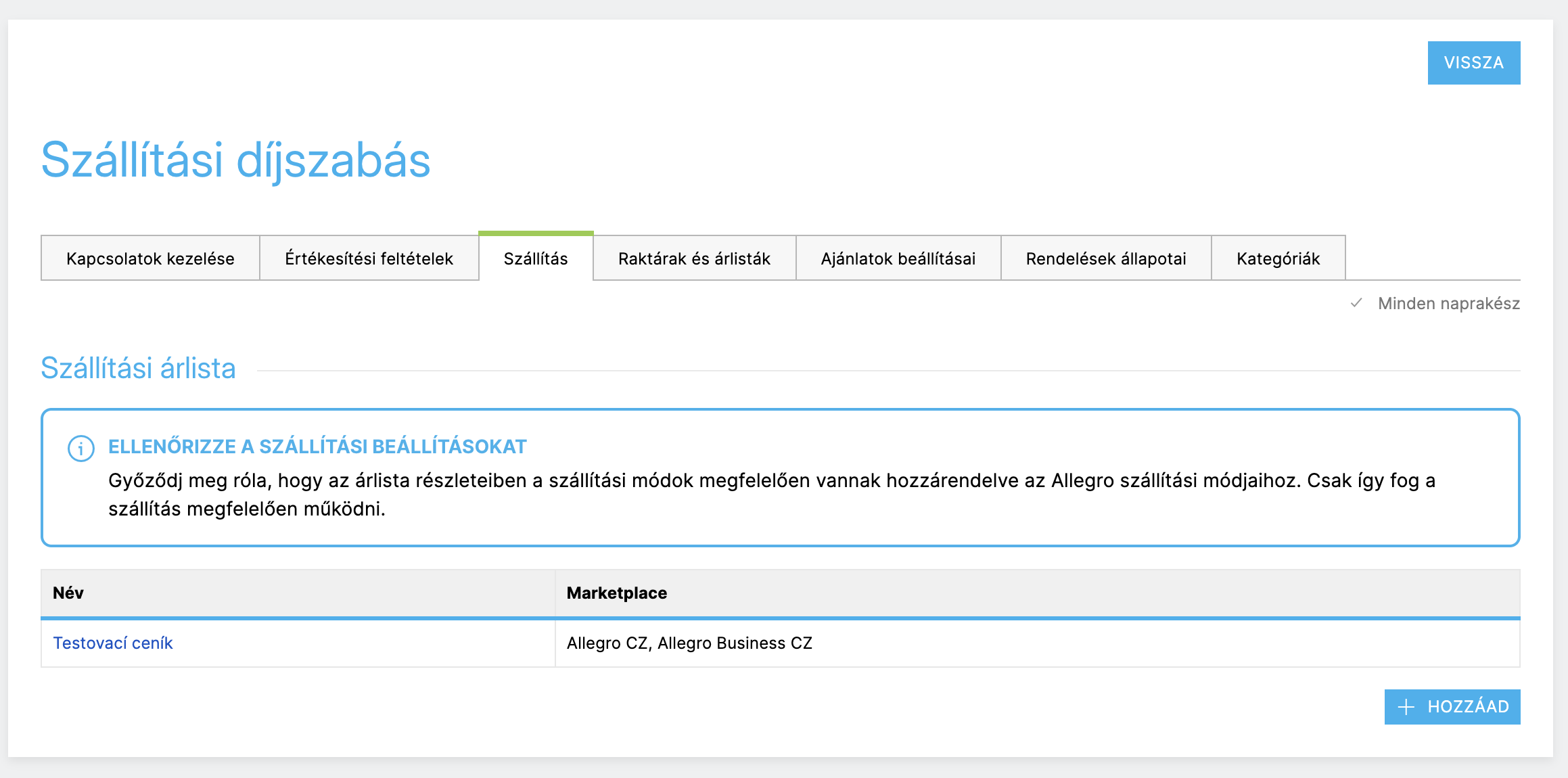This screenshot has width=1568, height=778.
Task: Click the Minden naprakész status text
Action: (1448, 303)
